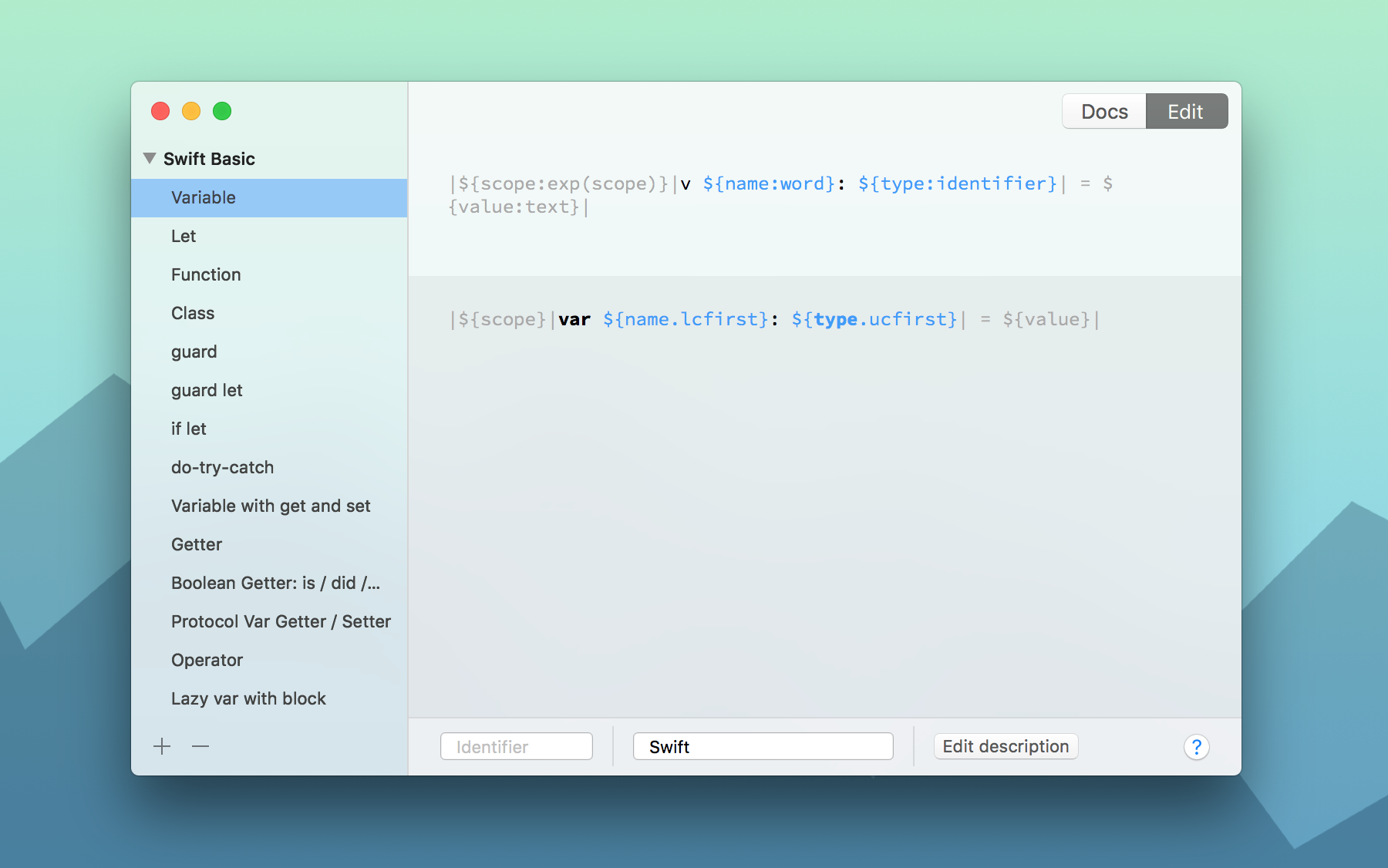
Task: Select the Variable snippet
Action: click(269, 198)
